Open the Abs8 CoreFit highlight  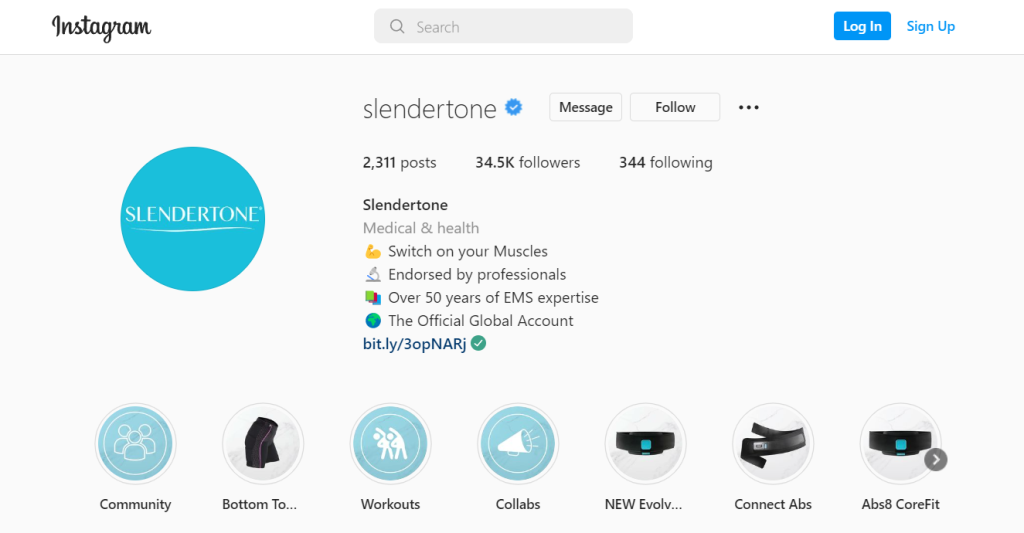[x=900, y=444]
